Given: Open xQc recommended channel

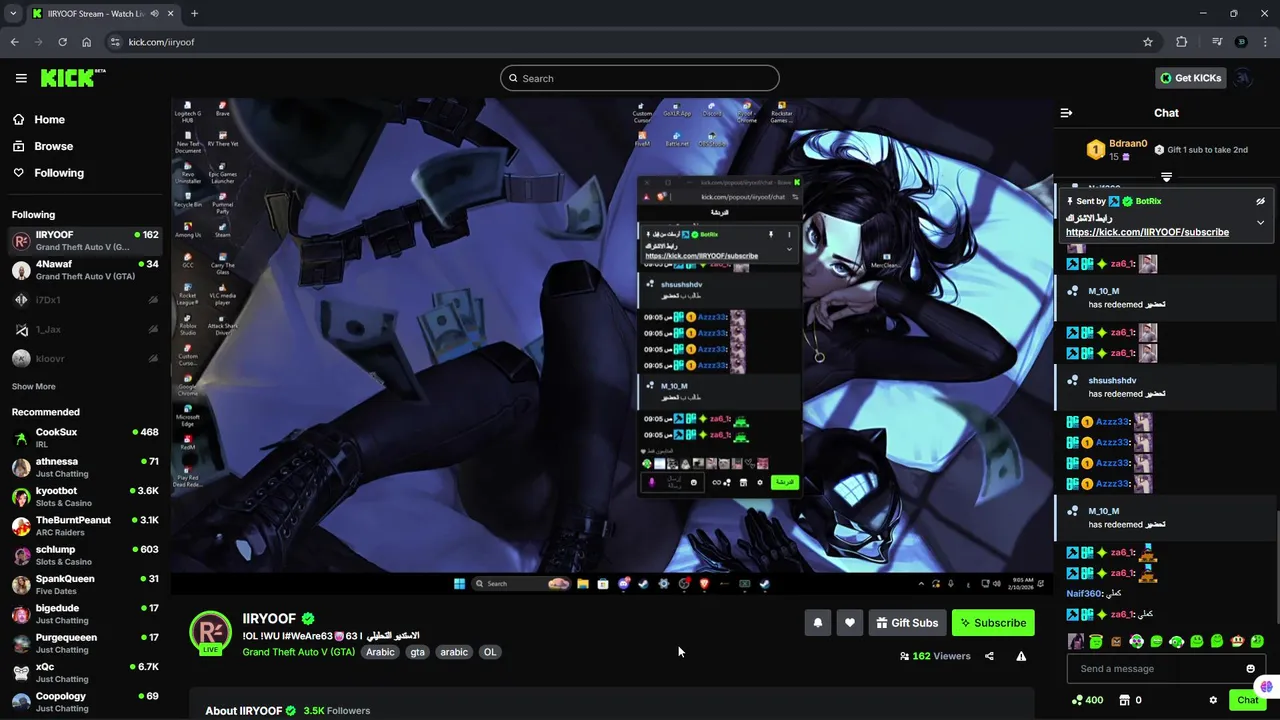Looking at the screenshot, I should 85,673.
